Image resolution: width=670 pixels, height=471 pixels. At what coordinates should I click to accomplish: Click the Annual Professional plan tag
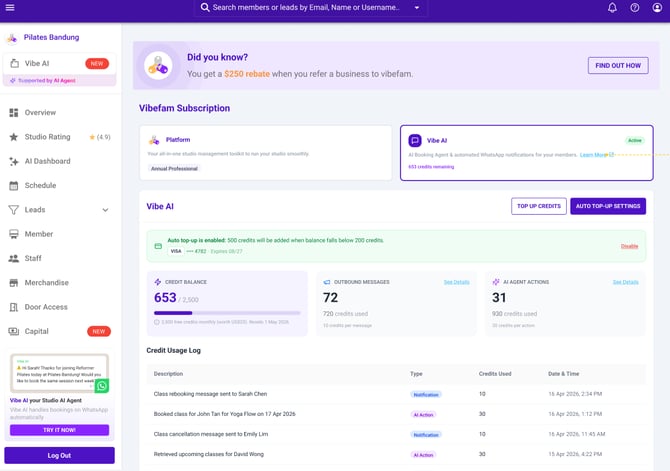tap(174, 168)
